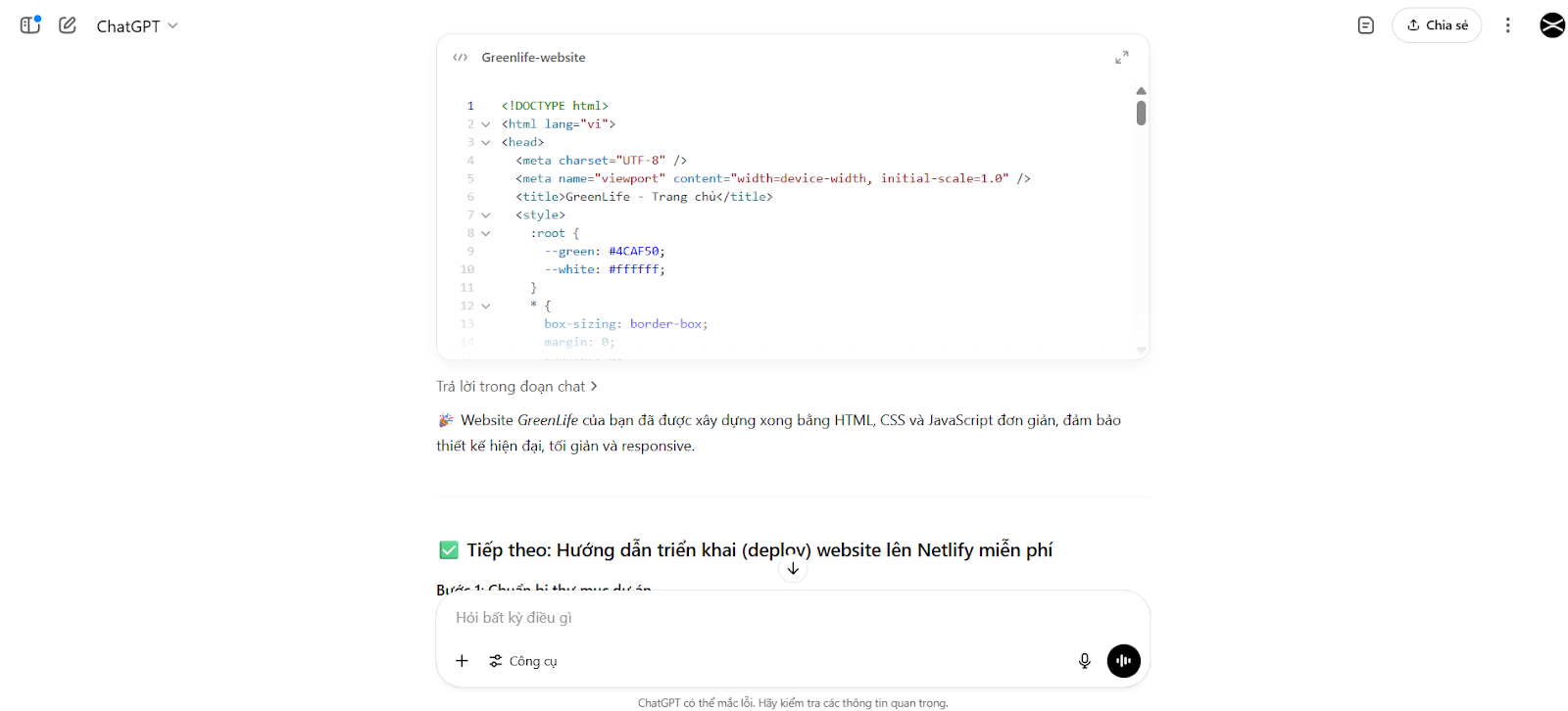Collapse the head tag on line 3
This screenshot has width=1568, height=711.
tap(486, 143)
